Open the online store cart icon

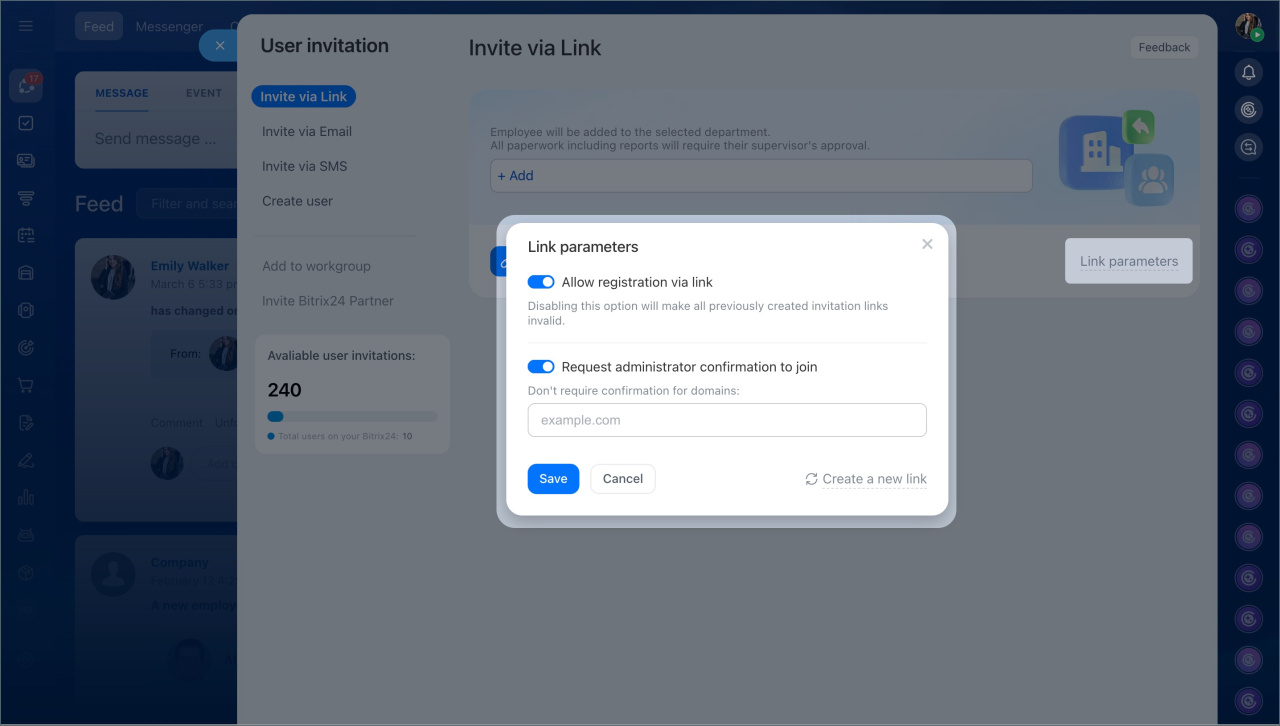(x=26, y=385)
